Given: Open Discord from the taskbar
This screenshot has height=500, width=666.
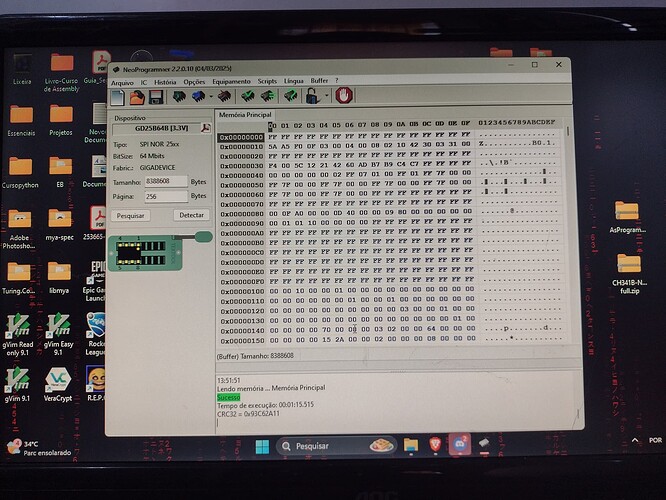Looking at the screenshot, I should (x=460, y=445).
